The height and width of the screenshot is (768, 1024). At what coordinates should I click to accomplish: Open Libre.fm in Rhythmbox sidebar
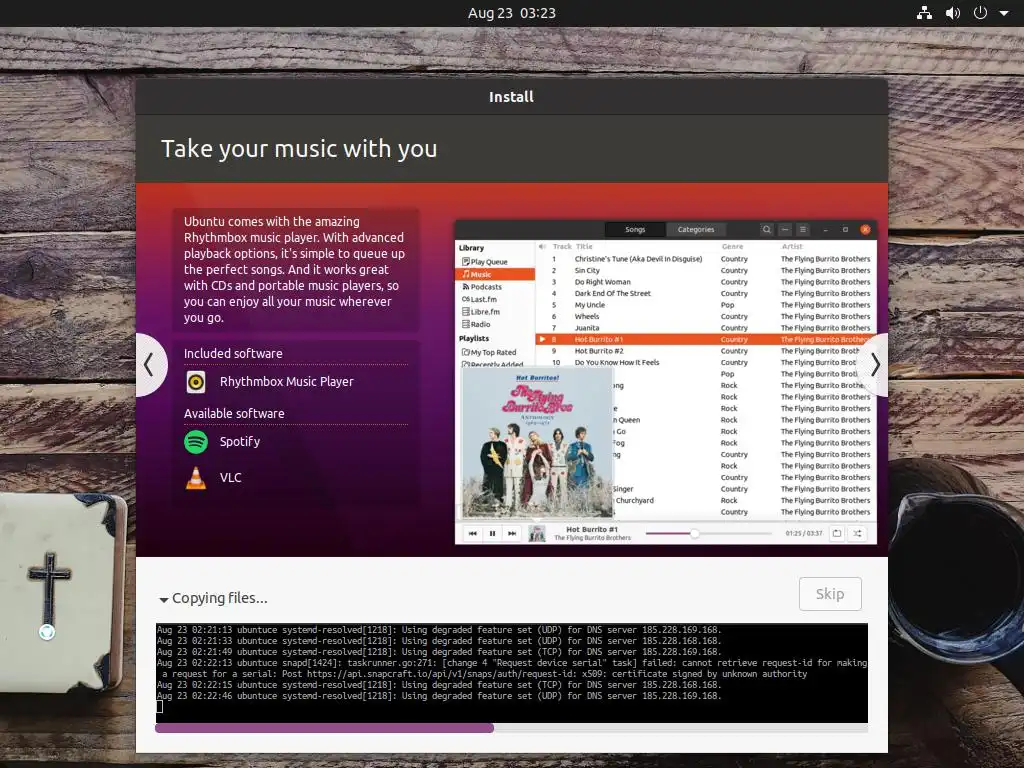[x=481, y=312]
